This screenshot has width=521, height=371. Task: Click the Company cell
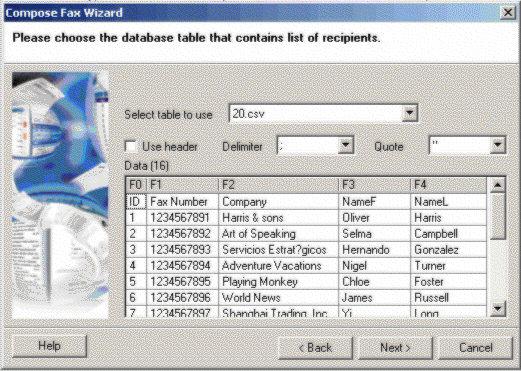278,202
